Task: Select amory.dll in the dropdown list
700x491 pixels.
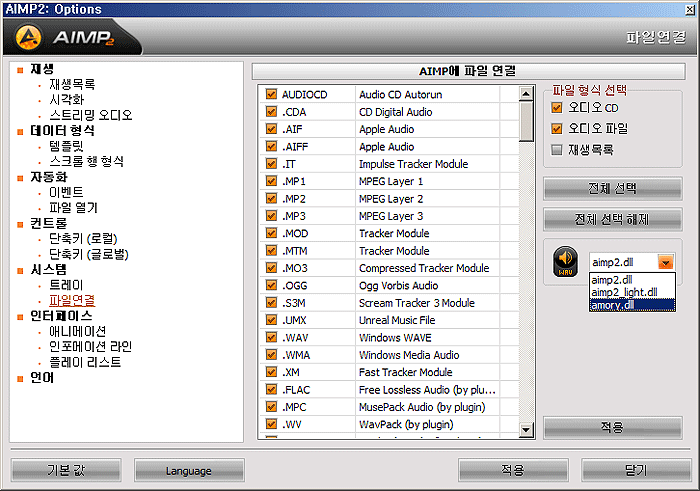Action: [632, 305]
